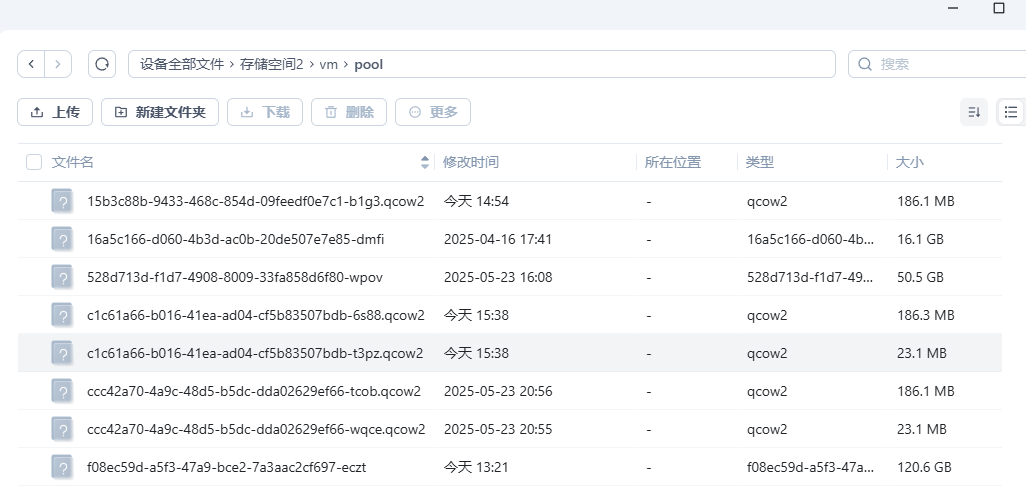Switch view using the list view icon
This screenshot has width=1026, height=504.
click(1011, 112)
